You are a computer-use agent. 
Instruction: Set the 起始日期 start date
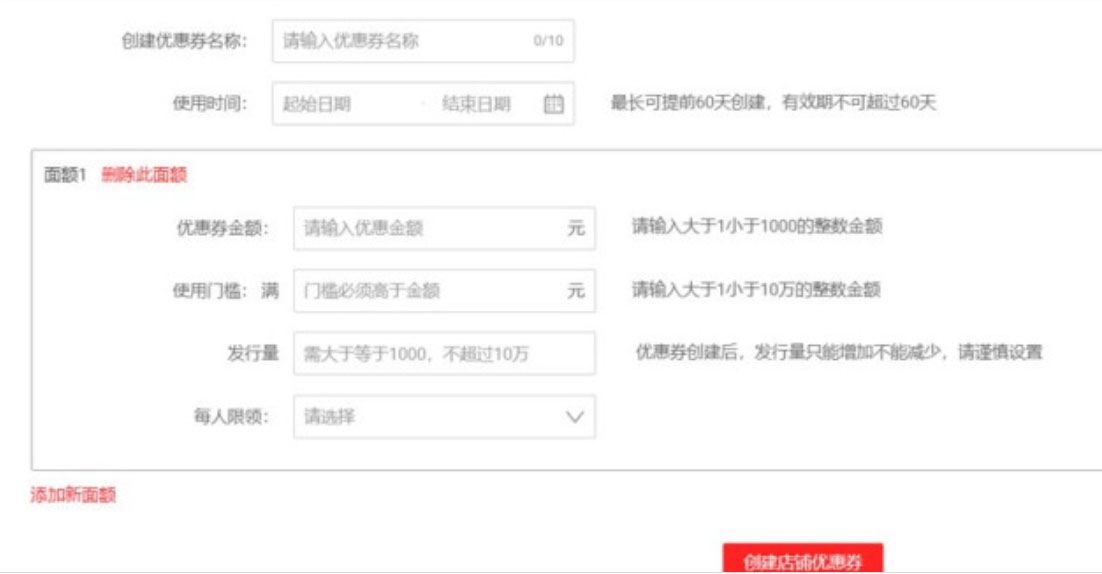click(x=316, y=104)
